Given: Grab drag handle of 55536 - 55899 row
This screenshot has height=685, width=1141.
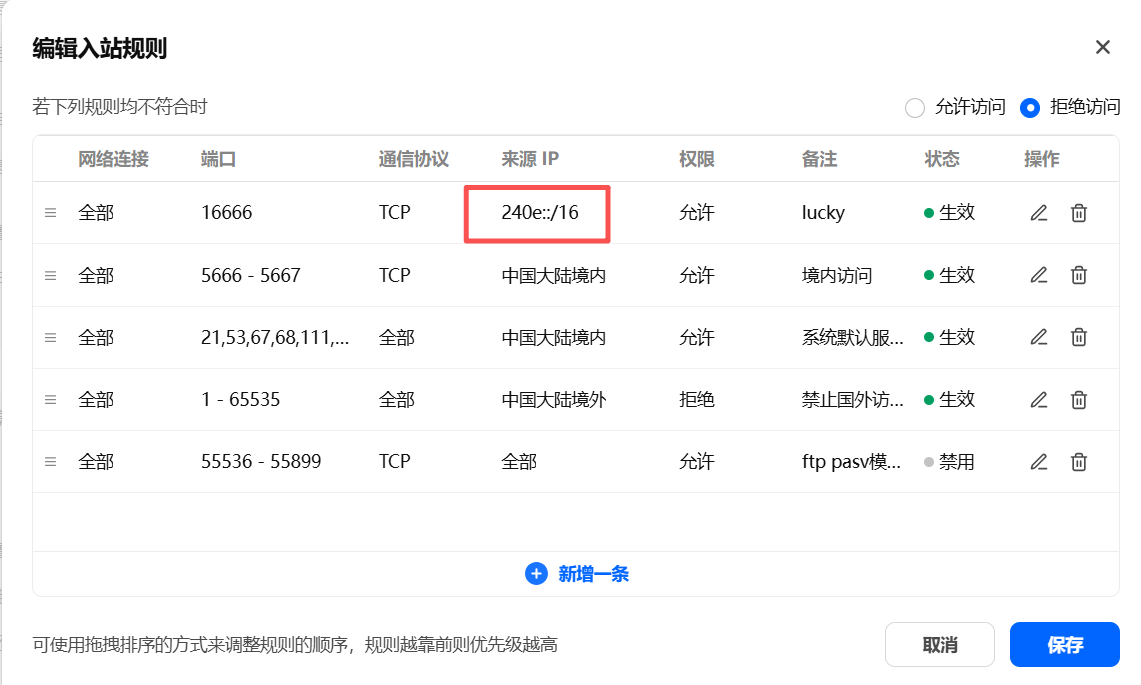Looking at the screenshot, I should [50, 462].
